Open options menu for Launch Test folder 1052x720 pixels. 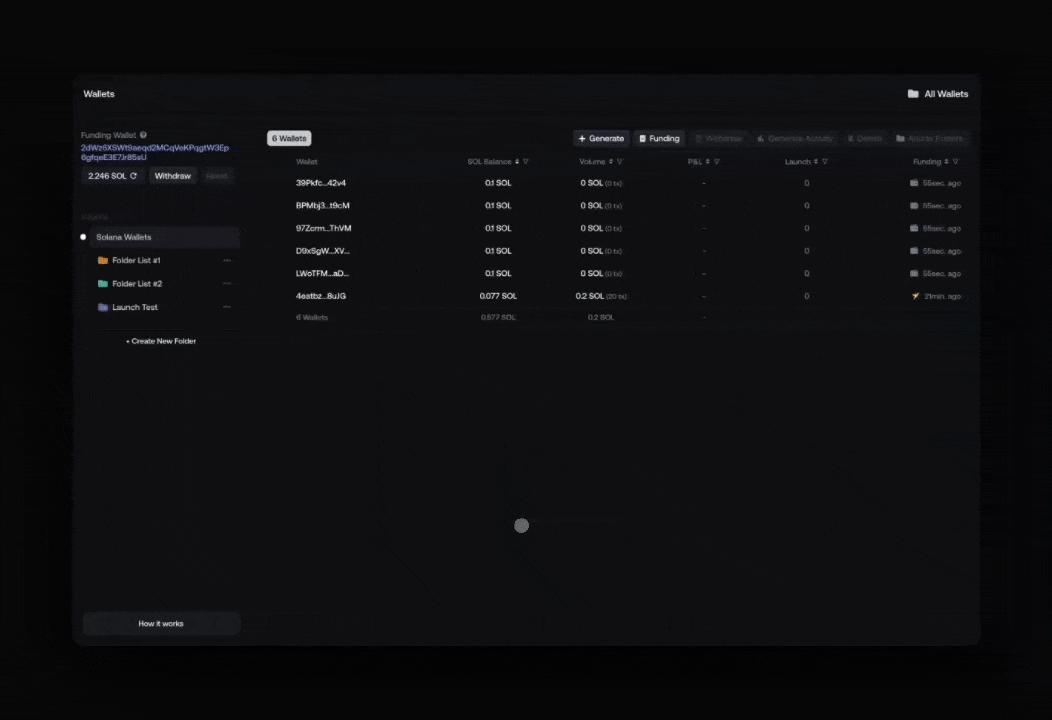(x=227, y=307)
